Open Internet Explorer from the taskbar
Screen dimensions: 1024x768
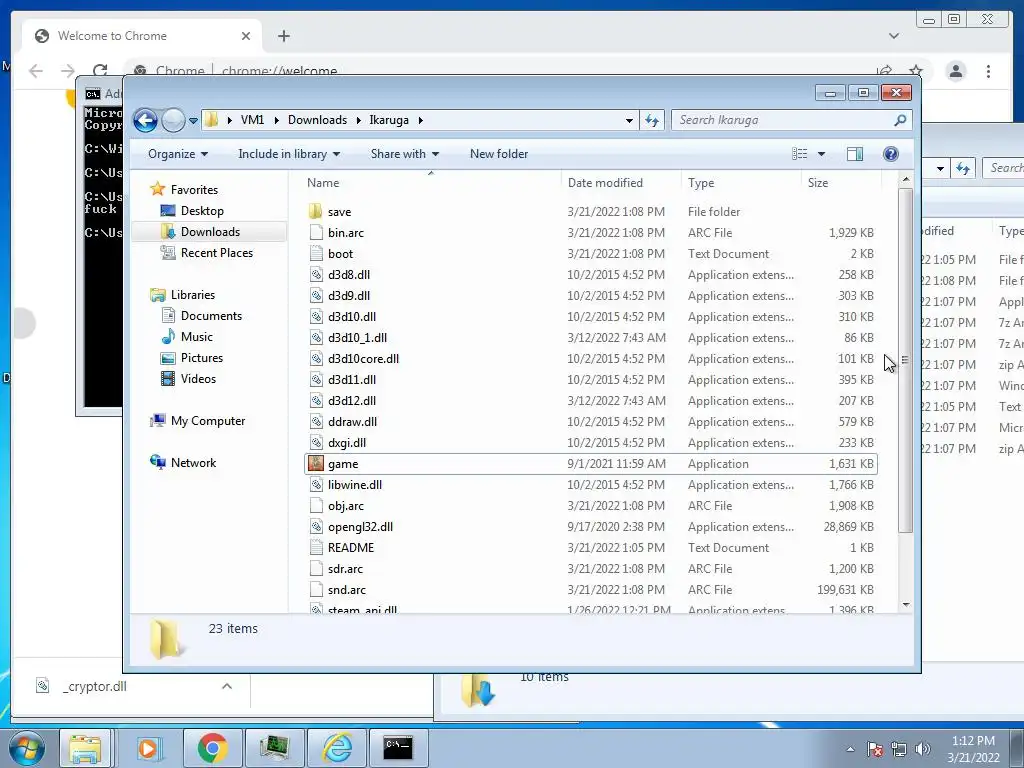pyautogui.click(x=337, y=748)
